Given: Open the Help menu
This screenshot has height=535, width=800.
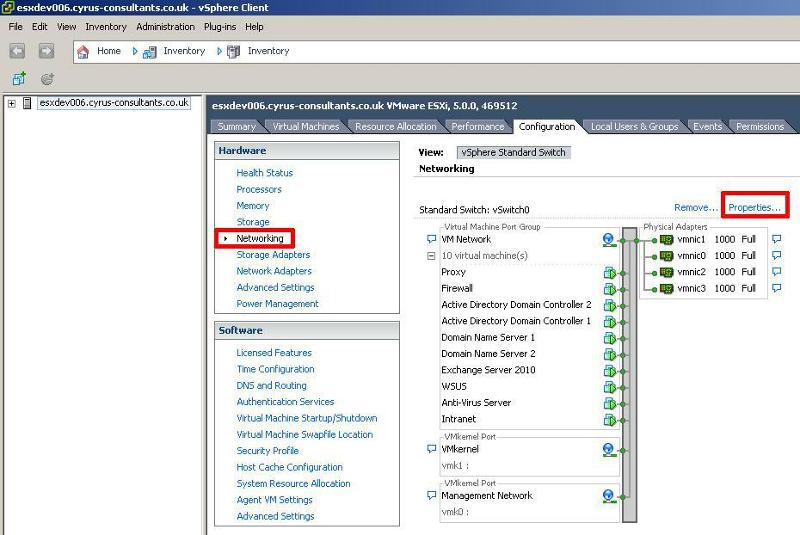Looking at the screenshot, I should point(254,27).
